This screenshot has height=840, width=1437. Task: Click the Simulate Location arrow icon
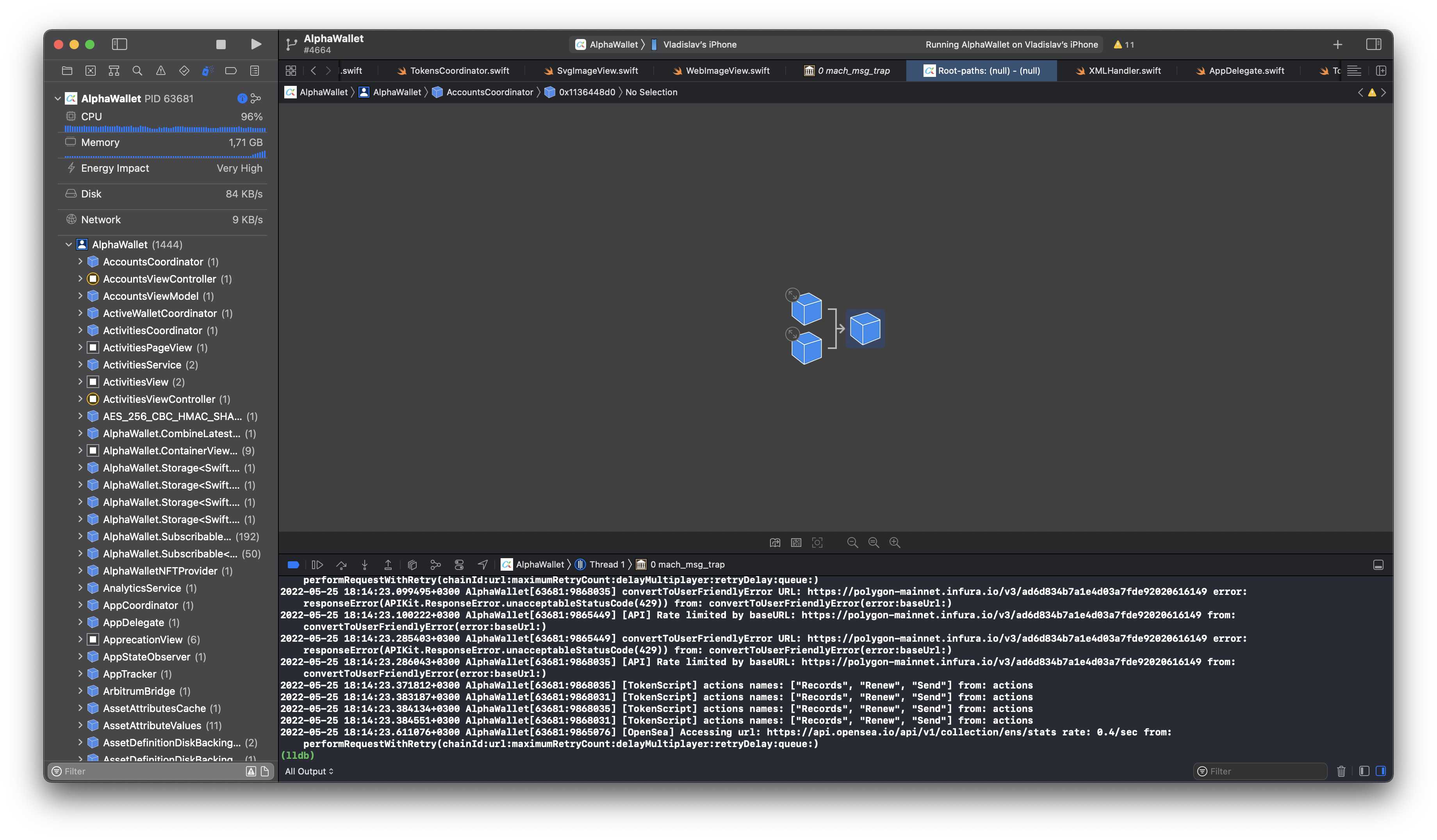(482, 565)
